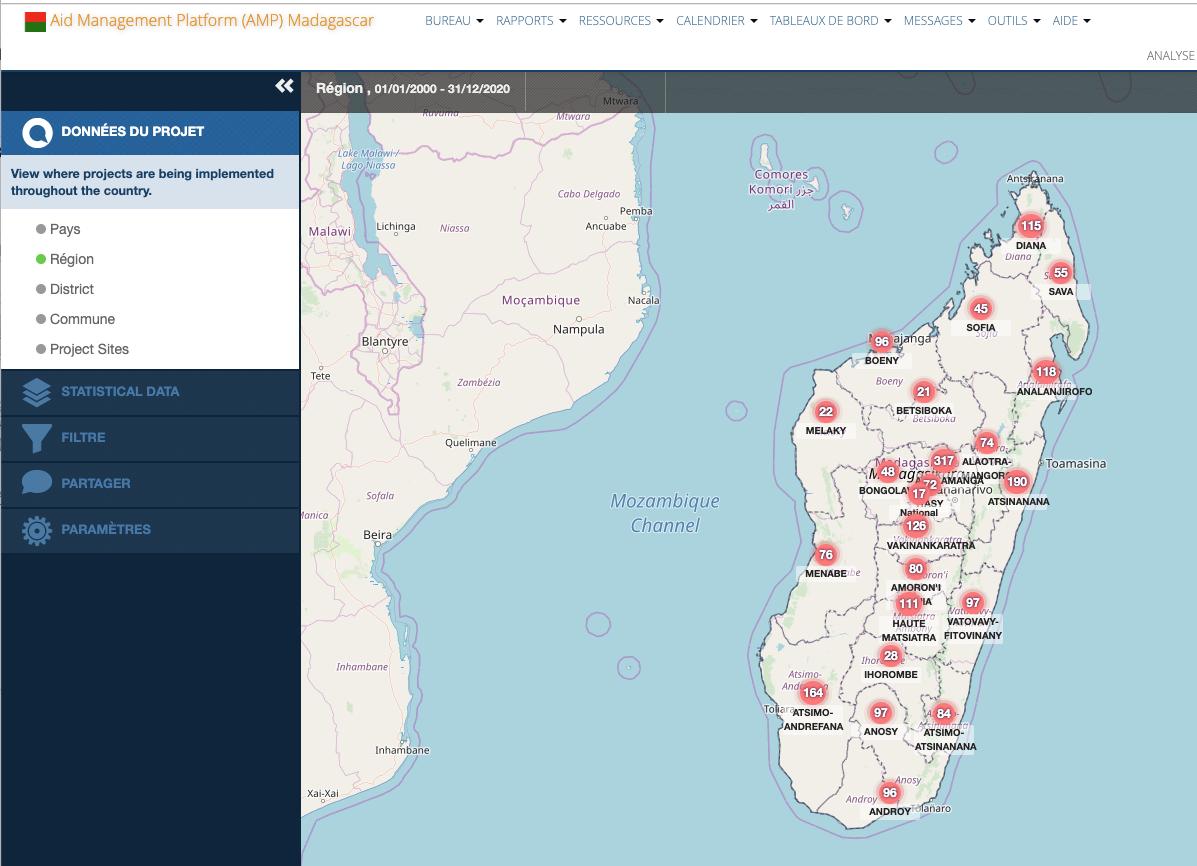Image resolution: width=1197 pixels, height=866 pixels.
Task: Switch to District level view
Action: tap(41, 289)
